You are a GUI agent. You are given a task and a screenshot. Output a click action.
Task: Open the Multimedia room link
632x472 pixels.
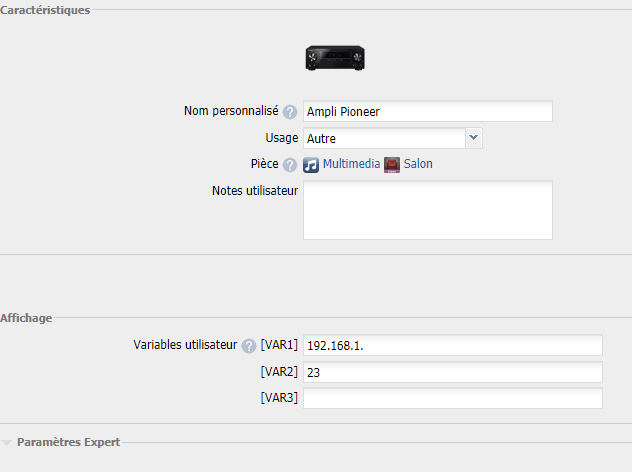pos(351,164)
